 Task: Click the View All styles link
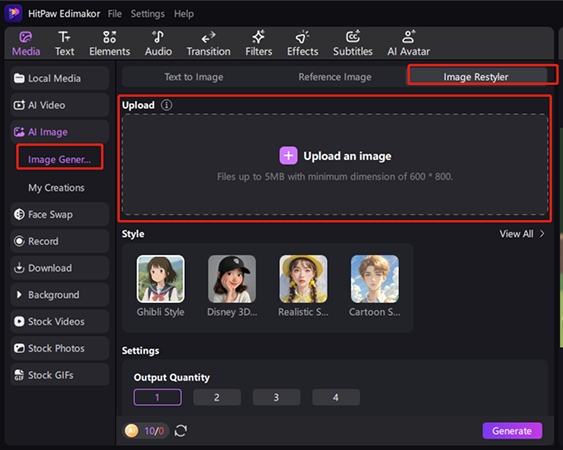(x=516, y=234)
